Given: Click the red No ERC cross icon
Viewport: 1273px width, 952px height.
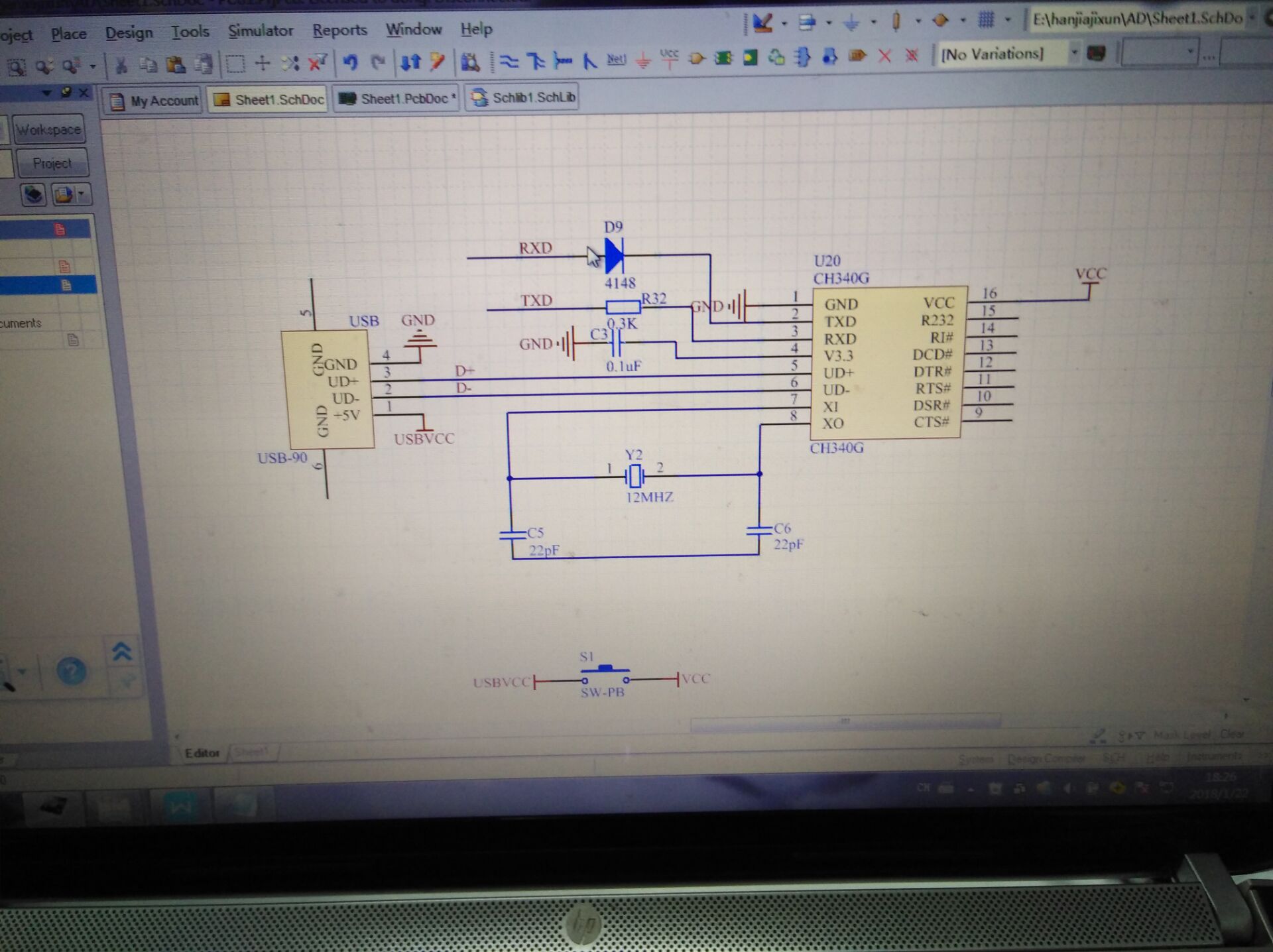Looking at the screenshot, I should tap(884, 56).
